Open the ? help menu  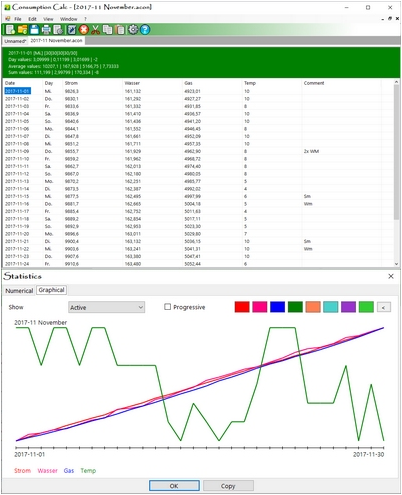coord(85,19)
